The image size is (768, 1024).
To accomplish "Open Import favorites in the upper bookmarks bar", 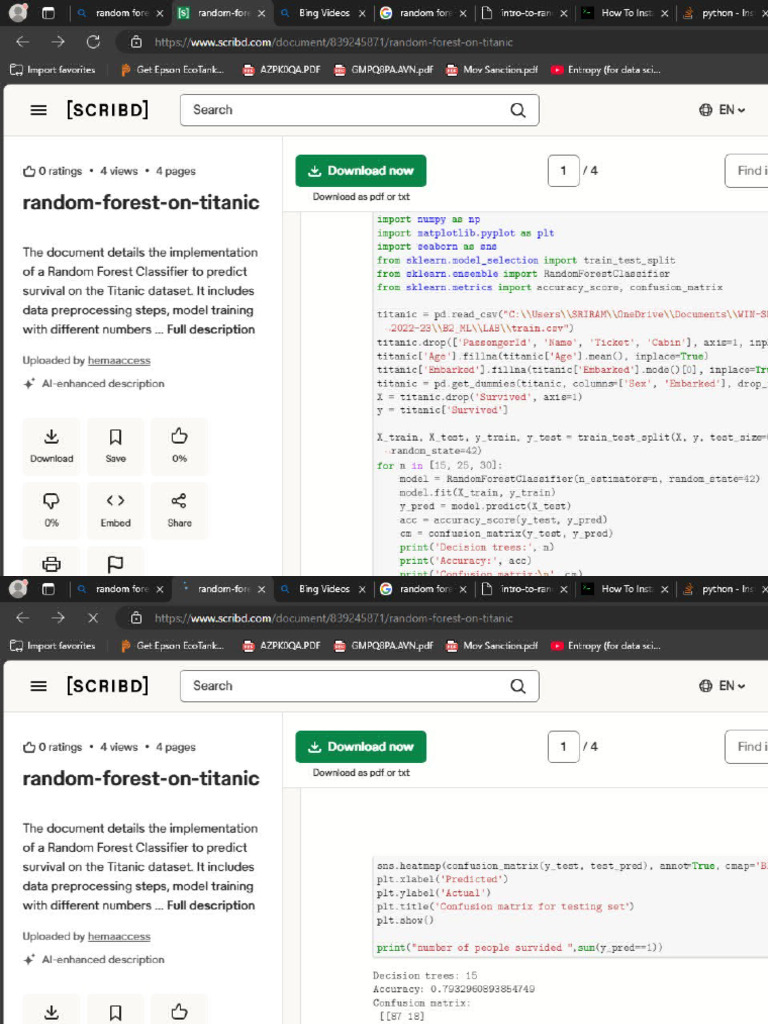I will pyautogui.click(x=53, y=69).
